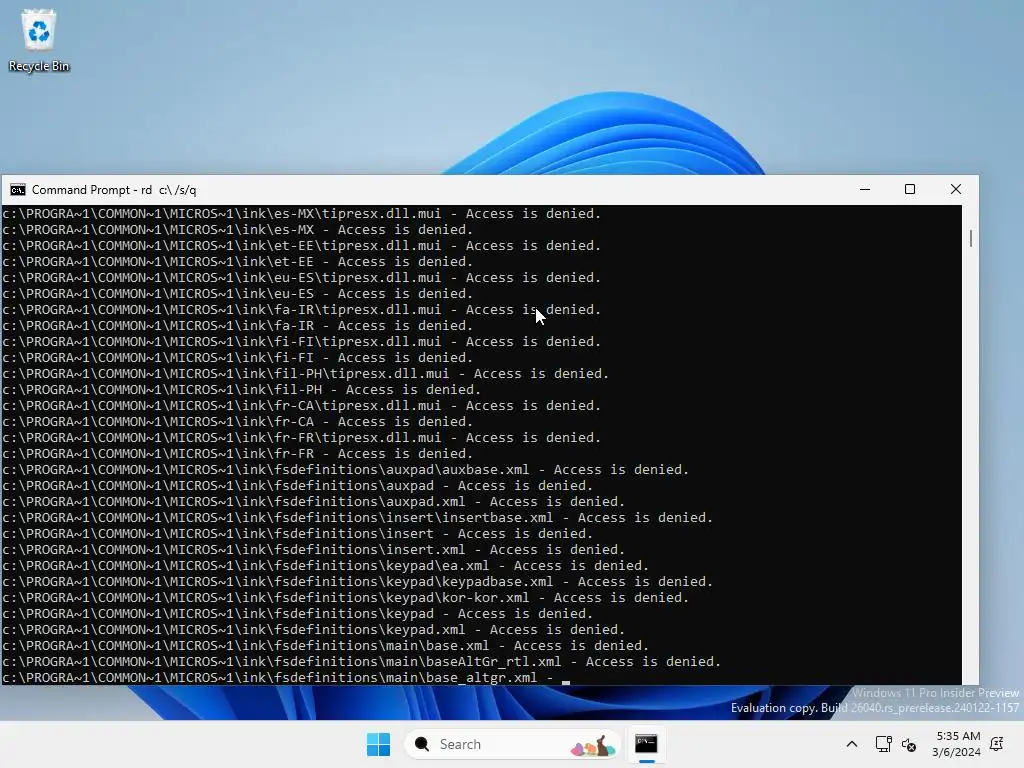Click the eu-ES\tipresx.dll.mui line
The image size is (1024, 768).
click(301, 278)
